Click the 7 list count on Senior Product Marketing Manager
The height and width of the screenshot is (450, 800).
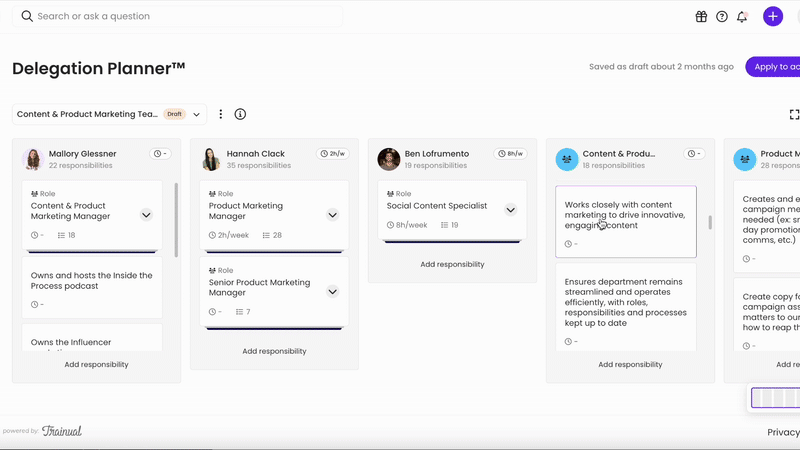tap(243, 312)
